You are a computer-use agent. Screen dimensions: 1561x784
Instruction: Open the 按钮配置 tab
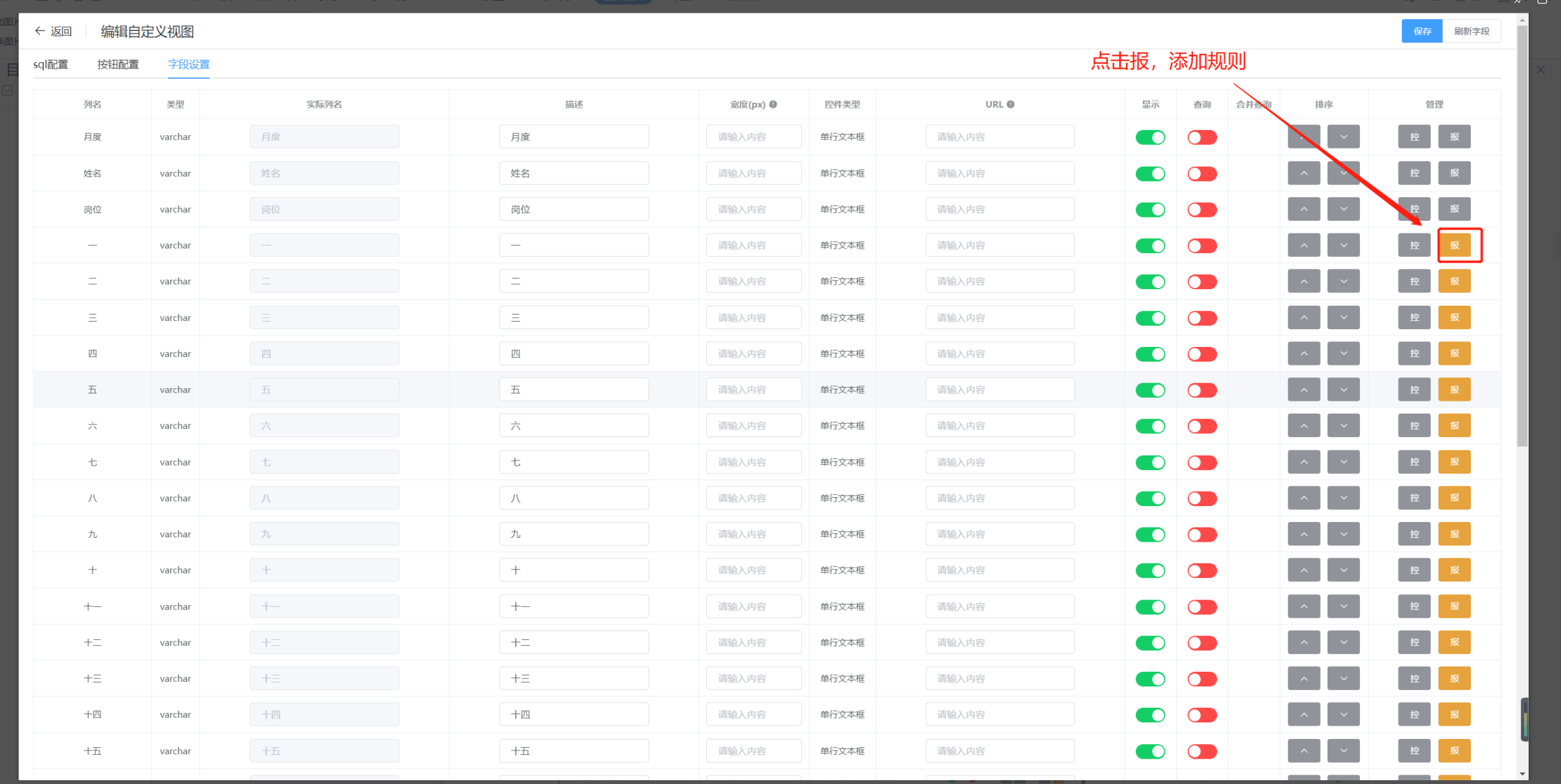[118, 65]
